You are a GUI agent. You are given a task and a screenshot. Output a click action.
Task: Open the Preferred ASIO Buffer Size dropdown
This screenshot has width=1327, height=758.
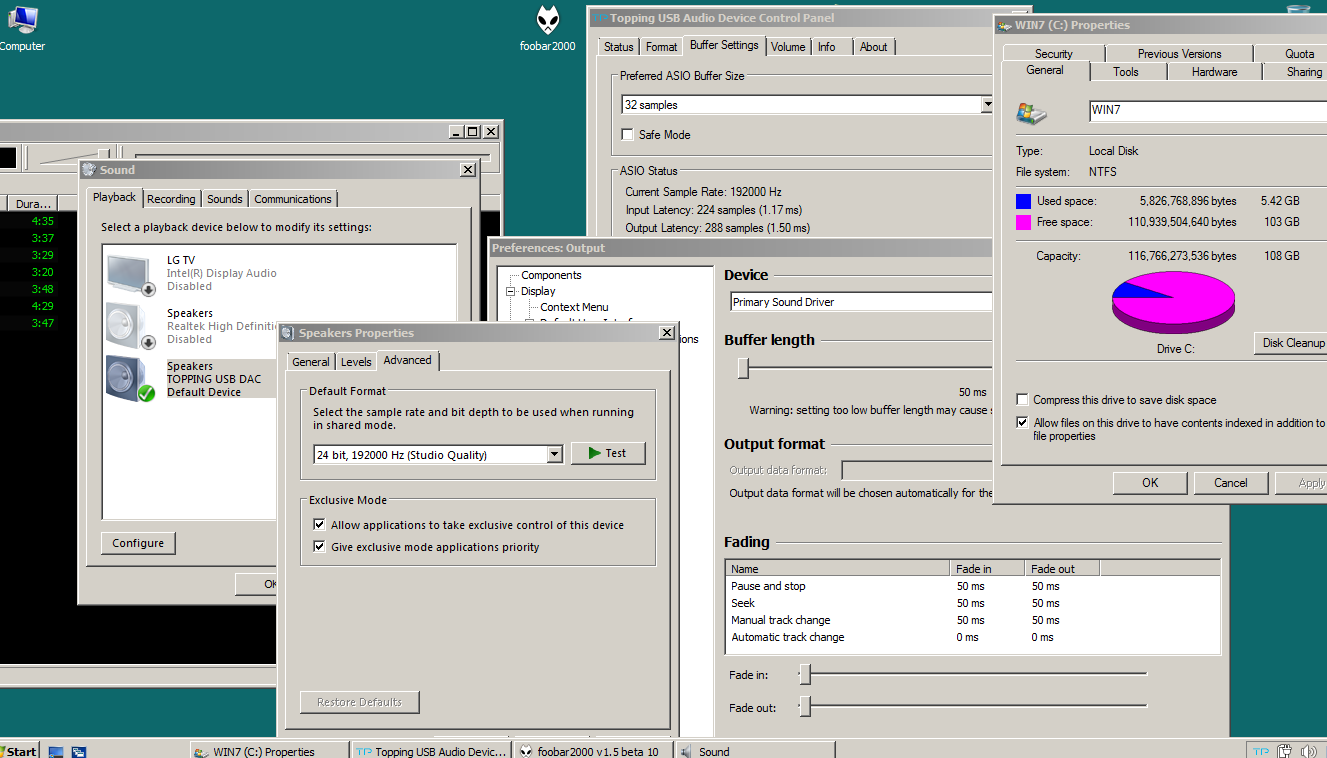coord(987,105)
